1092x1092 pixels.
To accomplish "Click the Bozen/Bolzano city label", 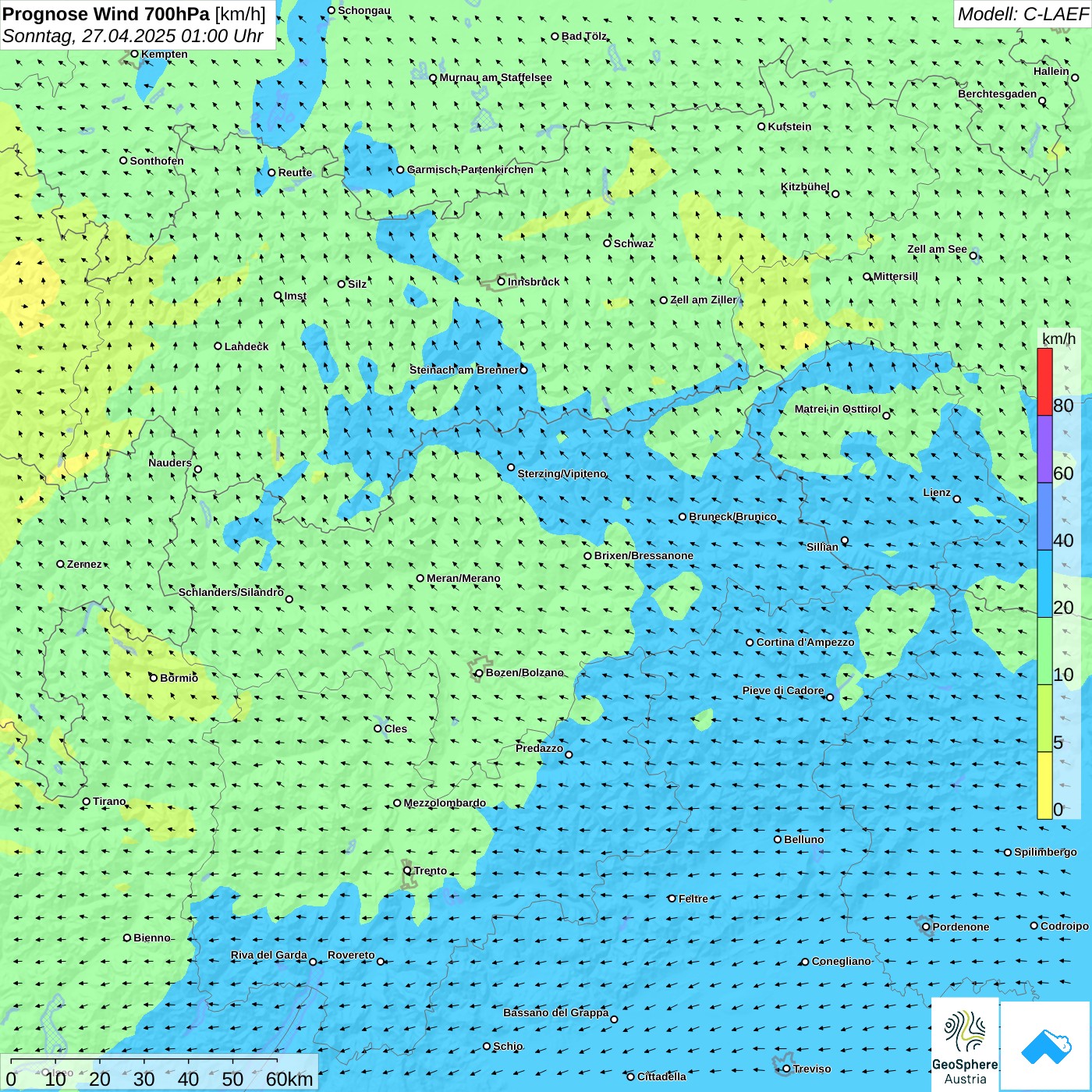I will pyautogui.click(x=524, y=672).
